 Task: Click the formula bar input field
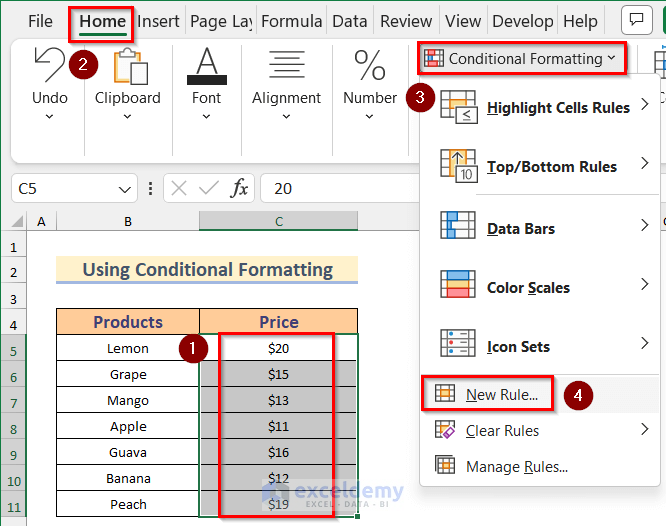340,188
